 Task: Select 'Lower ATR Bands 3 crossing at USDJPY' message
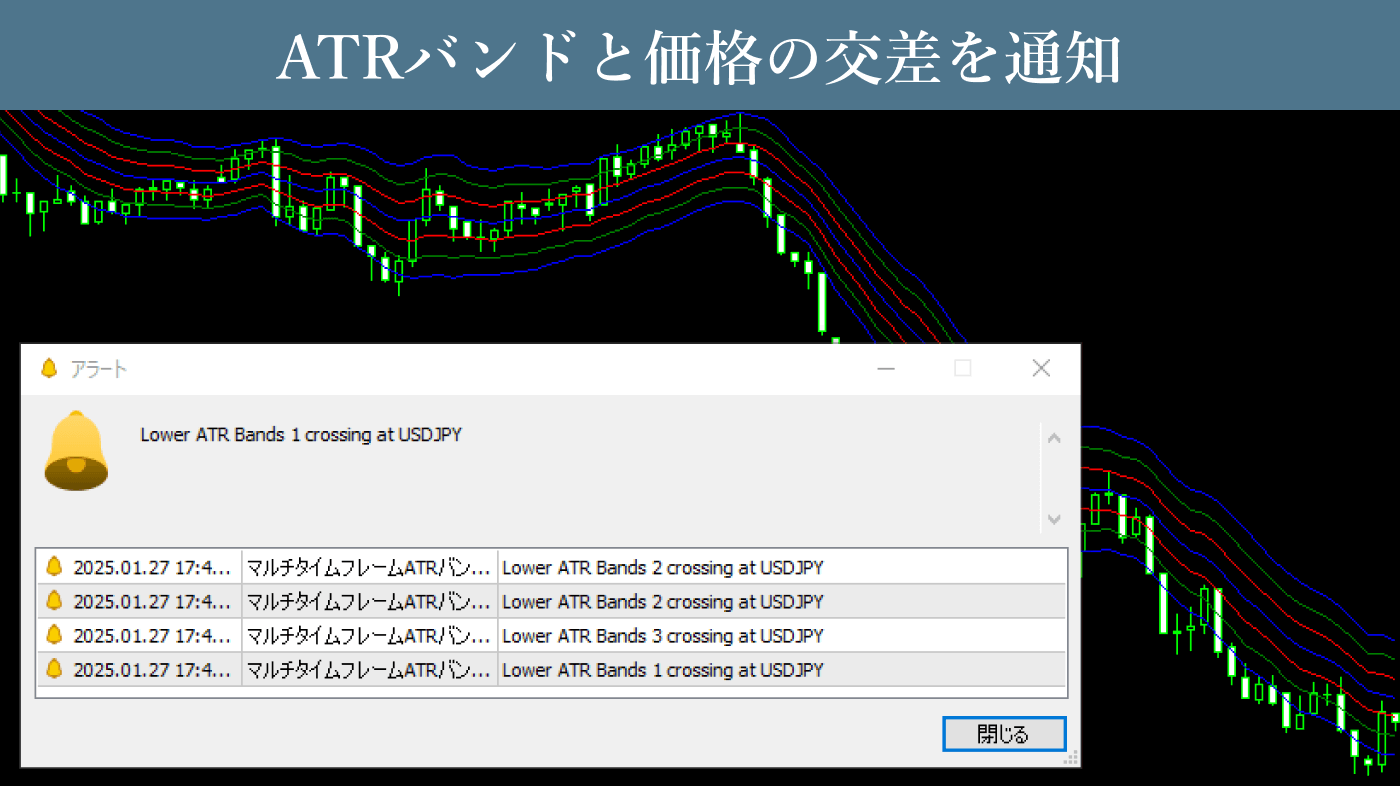click(662, 636)
